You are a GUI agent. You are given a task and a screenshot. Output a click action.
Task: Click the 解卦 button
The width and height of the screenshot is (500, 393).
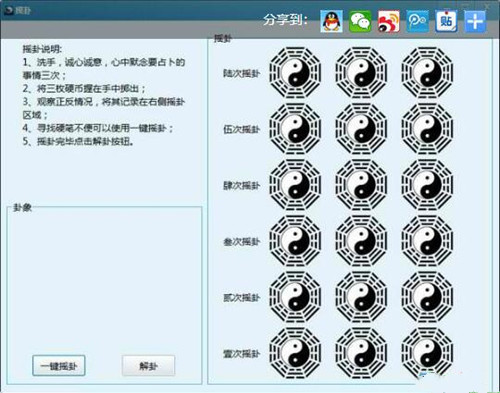point(148,366)
